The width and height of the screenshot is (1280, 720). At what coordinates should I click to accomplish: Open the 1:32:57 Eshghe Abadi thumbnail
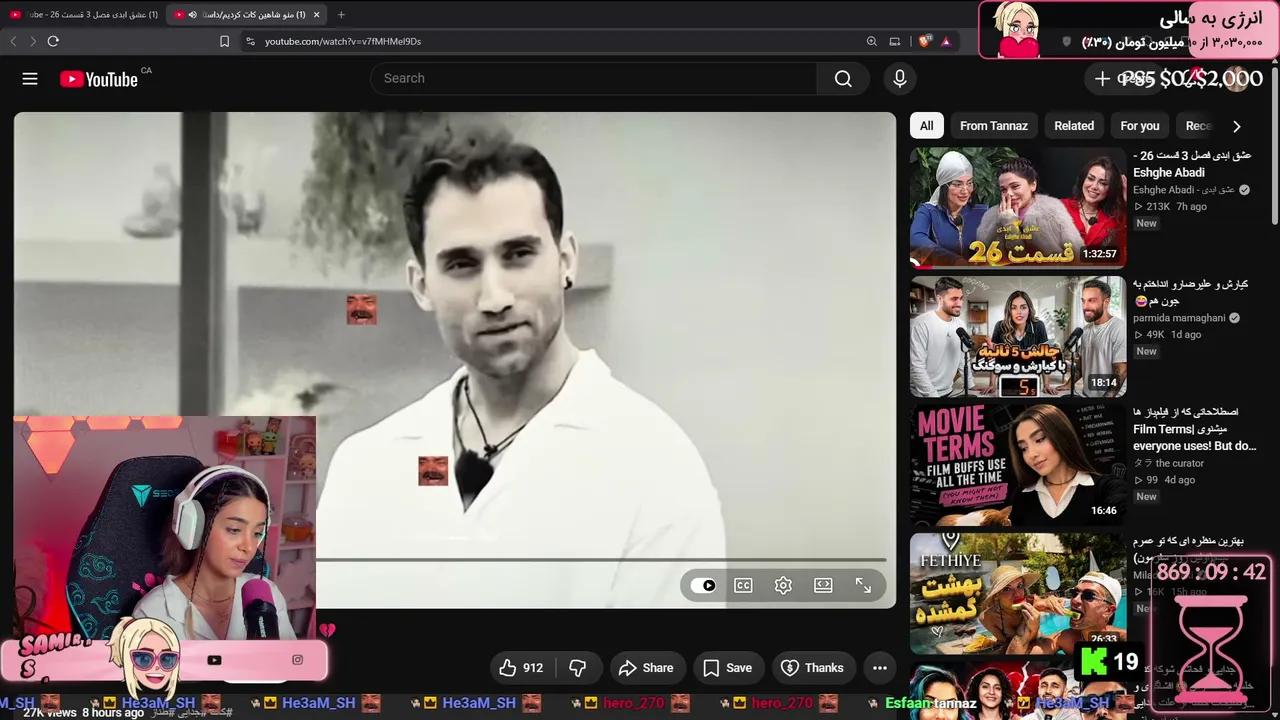[x=1018, y=208]
